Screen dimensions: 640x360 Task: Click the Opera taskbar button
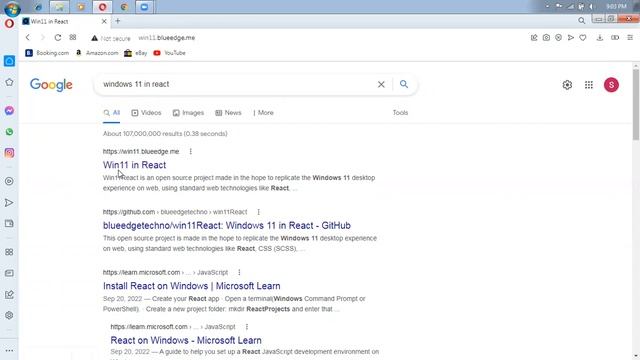click(x=102, y=7)
